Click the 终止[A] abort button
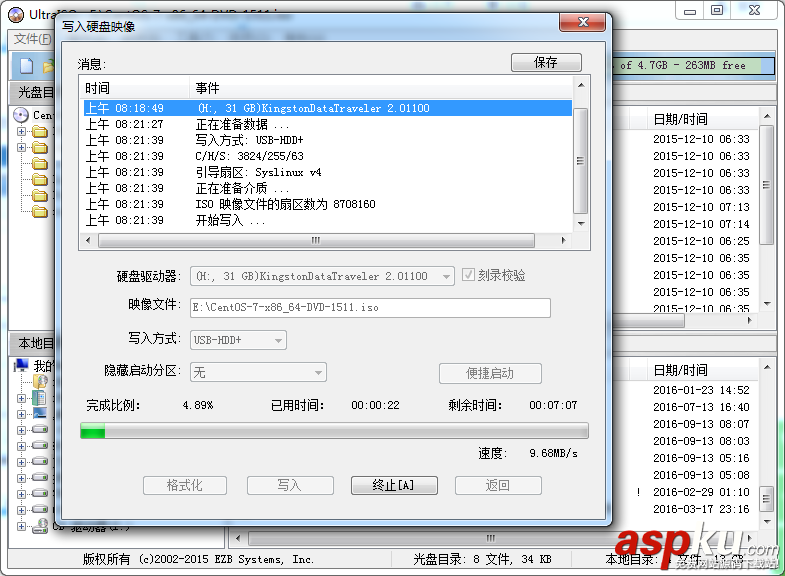Viewport: 785px width, 576px height. (x=394, y=485)
